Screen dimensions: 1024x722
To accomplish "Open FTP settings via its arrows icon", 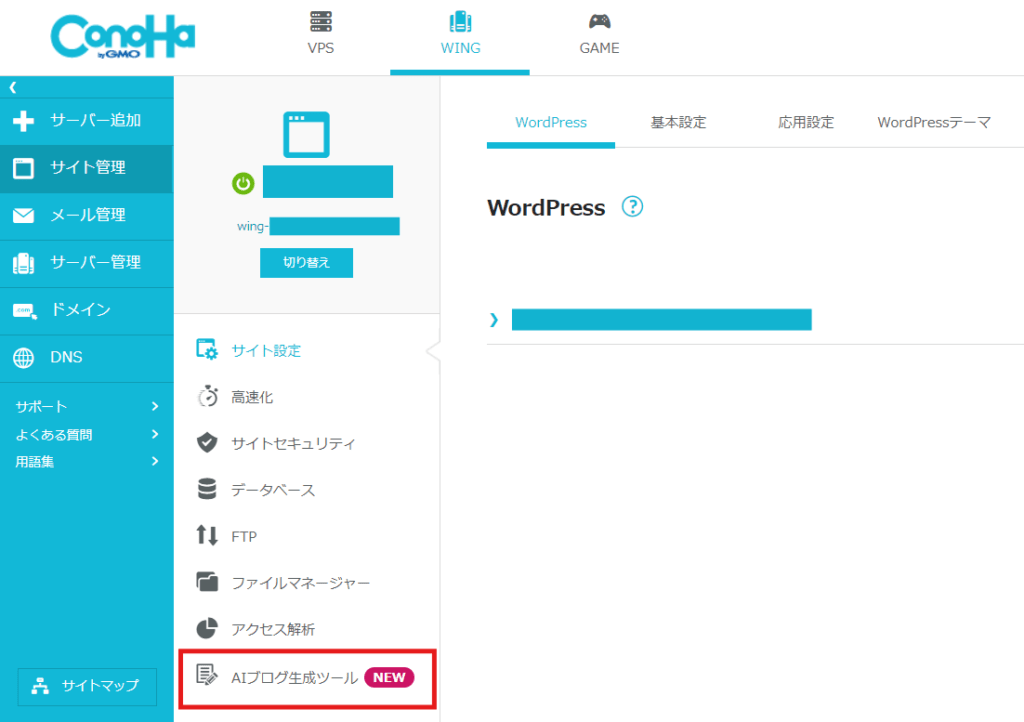I will coord(207,535).
